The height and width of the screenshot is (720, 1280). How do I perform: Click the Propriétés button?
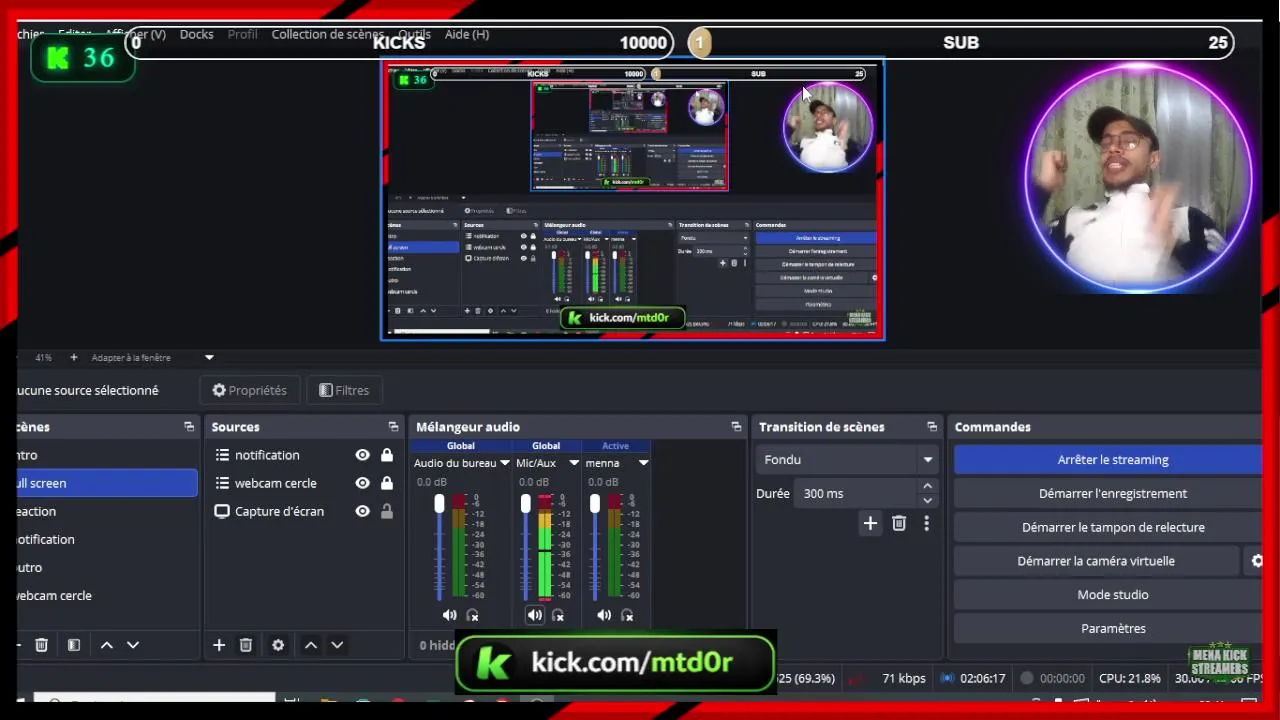(249, 391)
